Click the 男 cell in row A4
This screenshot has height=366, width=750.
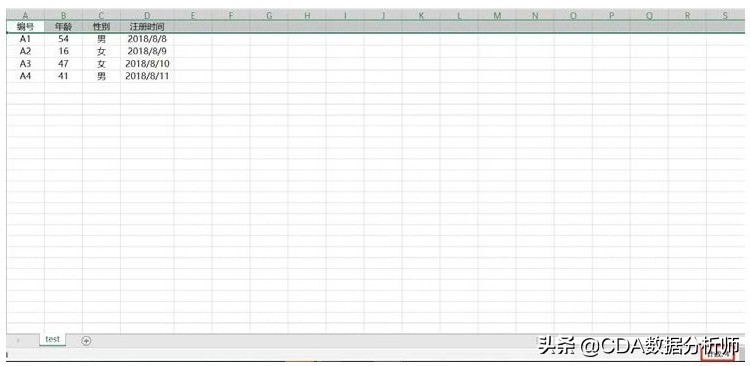(x=101, y=76)
